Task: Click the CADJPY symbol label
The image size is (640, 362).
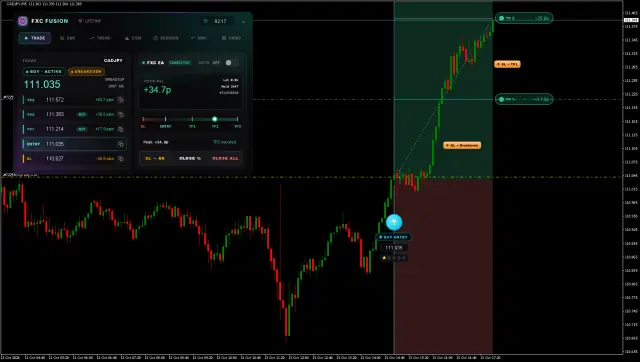Action: (x=113, y=60)
